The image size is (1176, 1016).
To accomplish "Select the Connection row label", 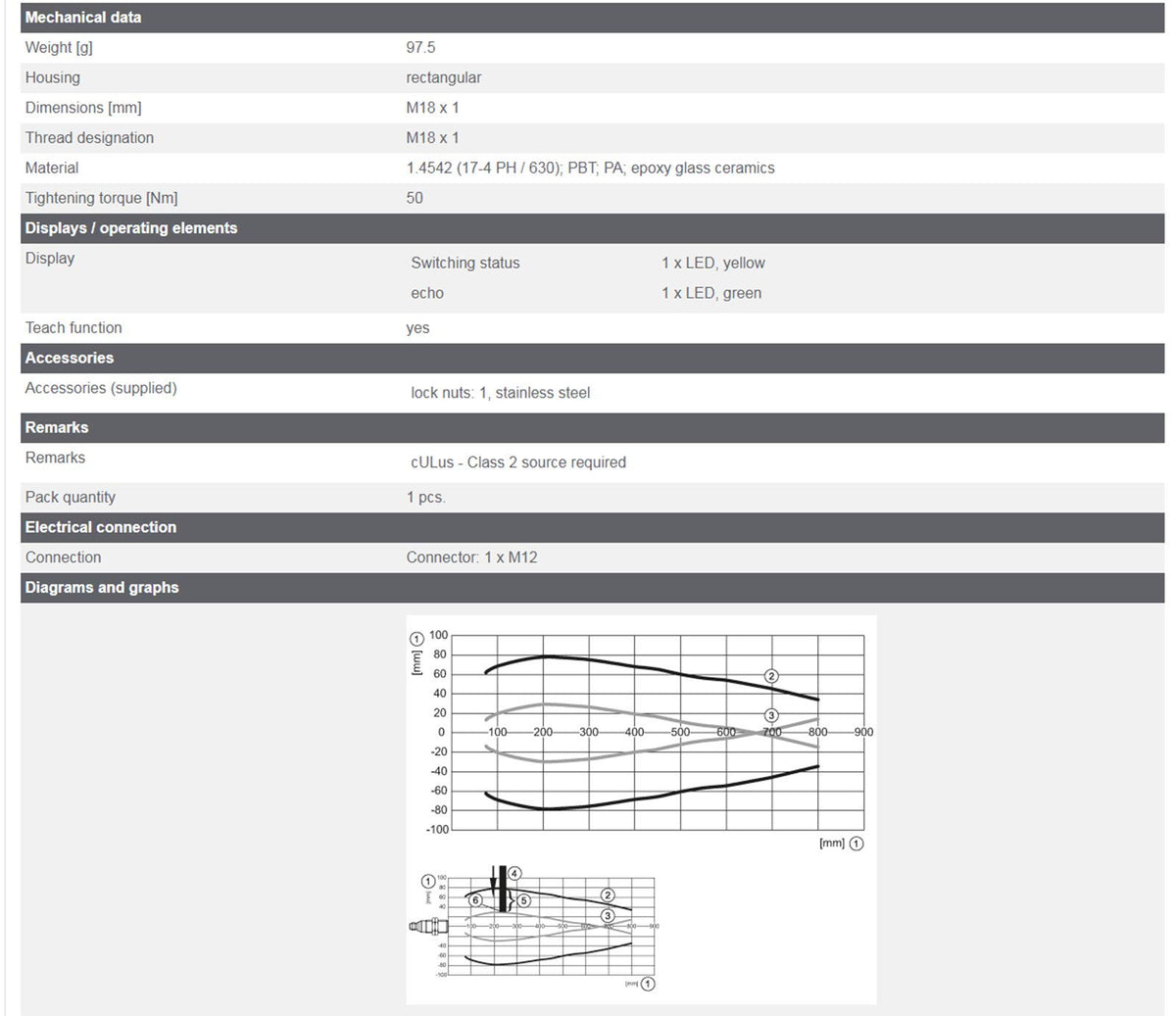I will (64, 557).
